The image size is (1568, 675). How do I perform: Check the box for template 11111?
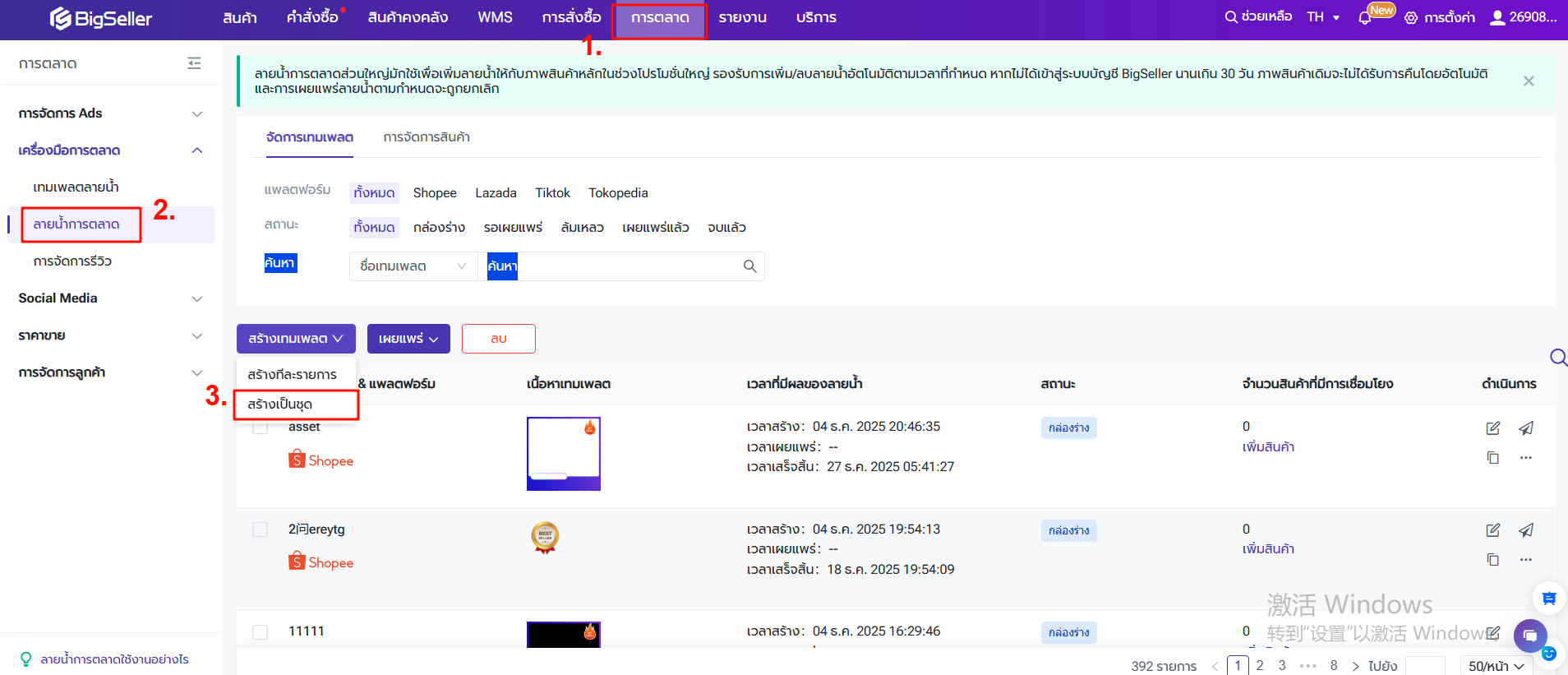point(261,631)
